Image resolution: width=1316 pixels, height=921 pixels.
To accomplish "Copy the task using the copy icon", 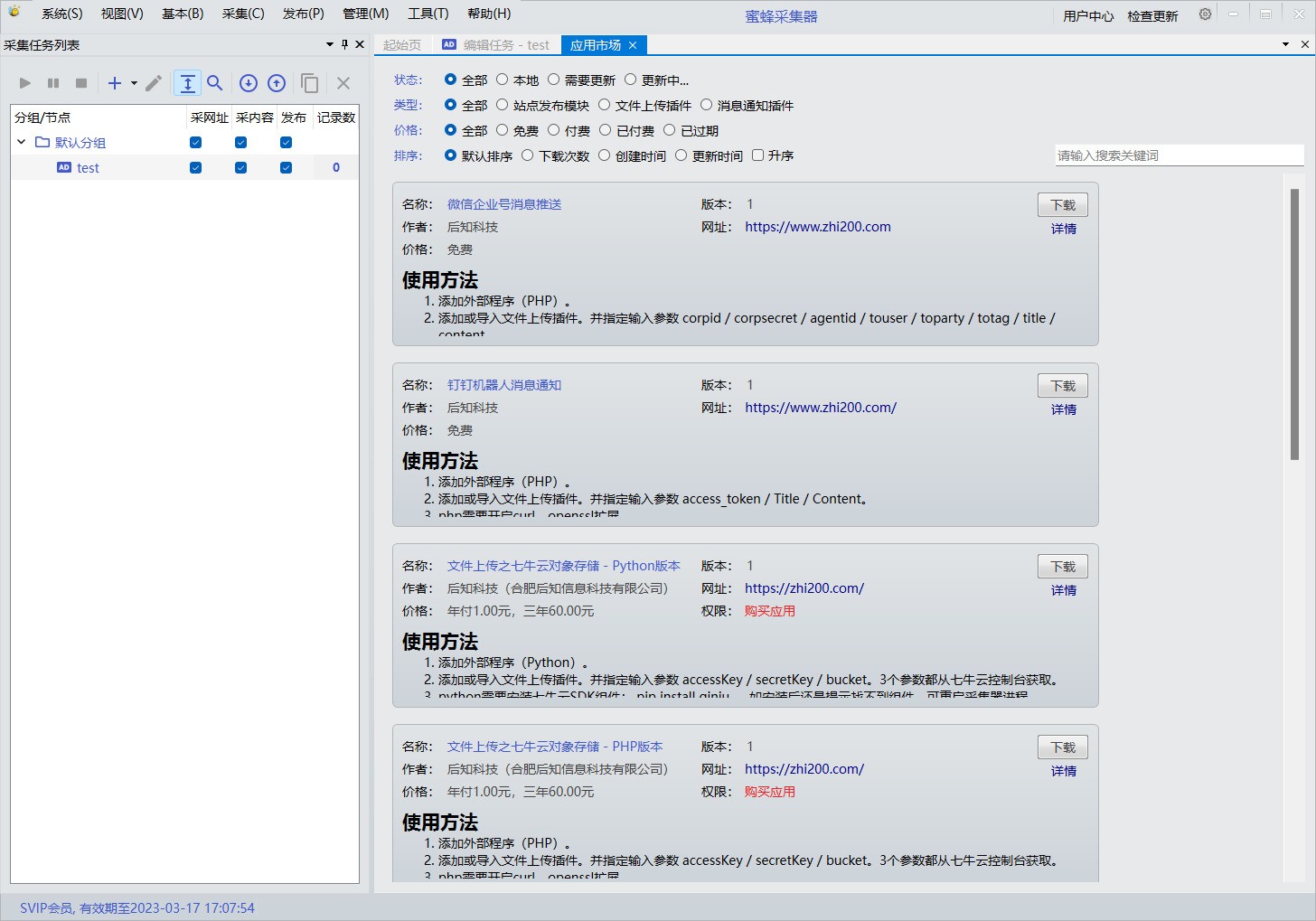I will point(309,83).
